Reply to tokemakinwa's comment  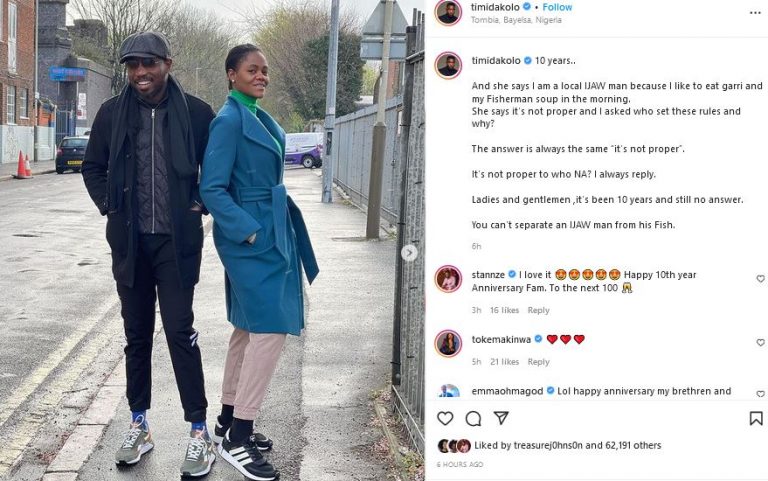point(538,361)
